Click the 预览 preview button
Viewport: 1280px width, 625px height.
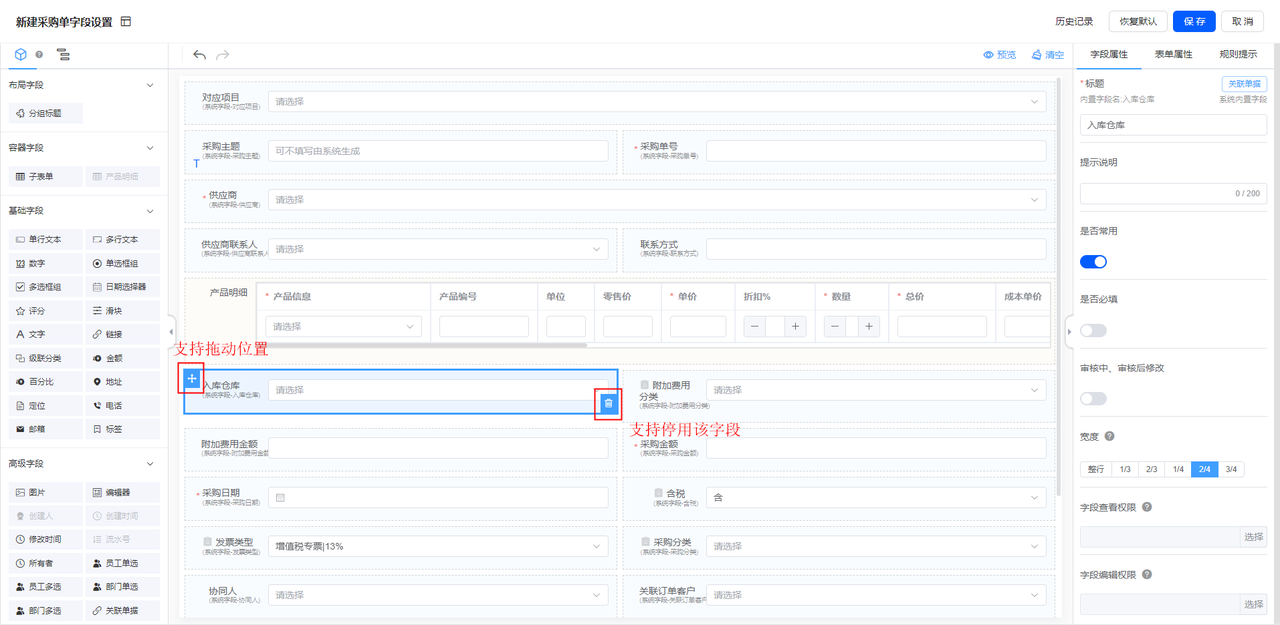999,55
